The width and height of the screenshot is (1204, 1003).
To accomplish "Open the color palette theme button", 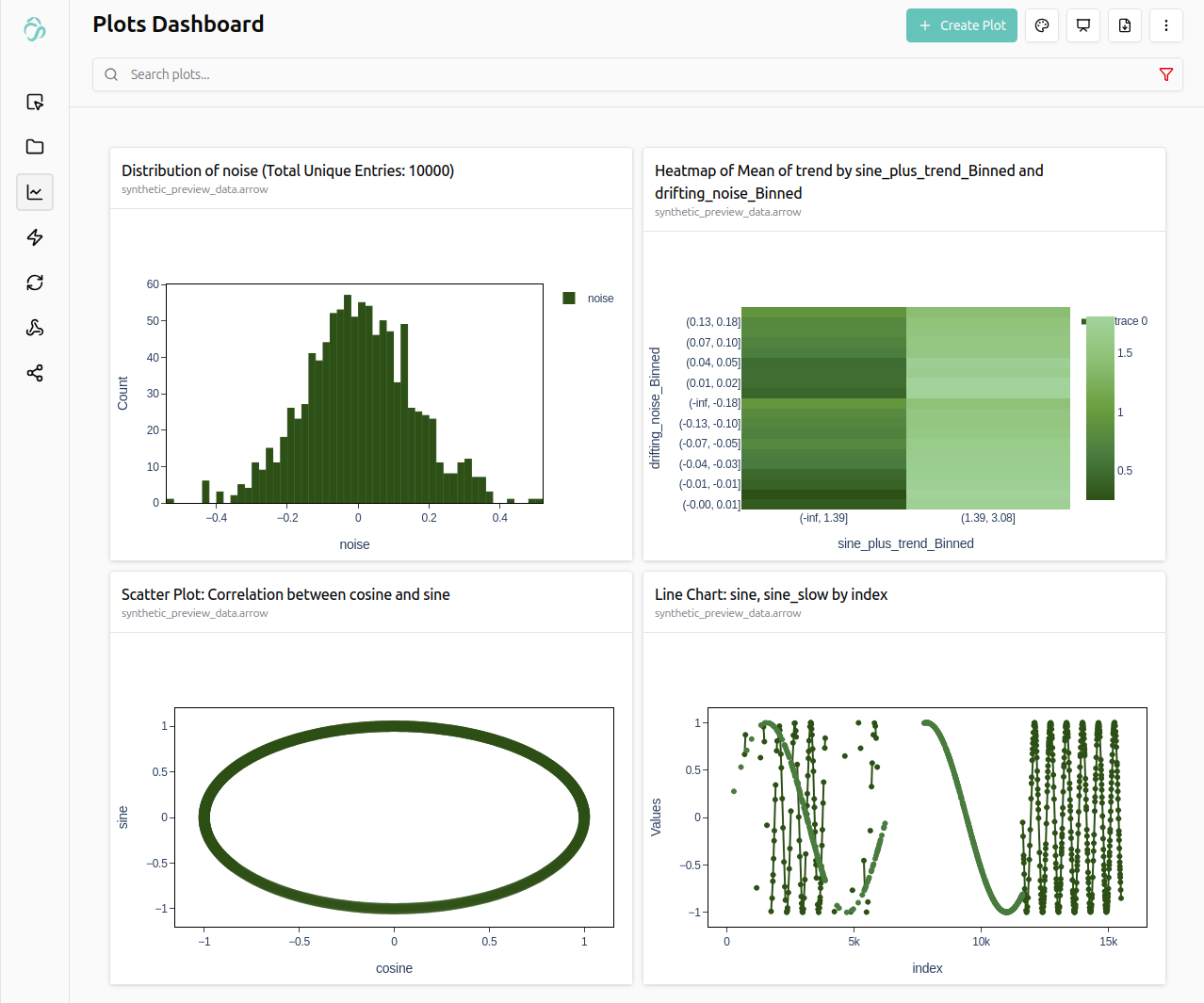I will click(1042, 25).
